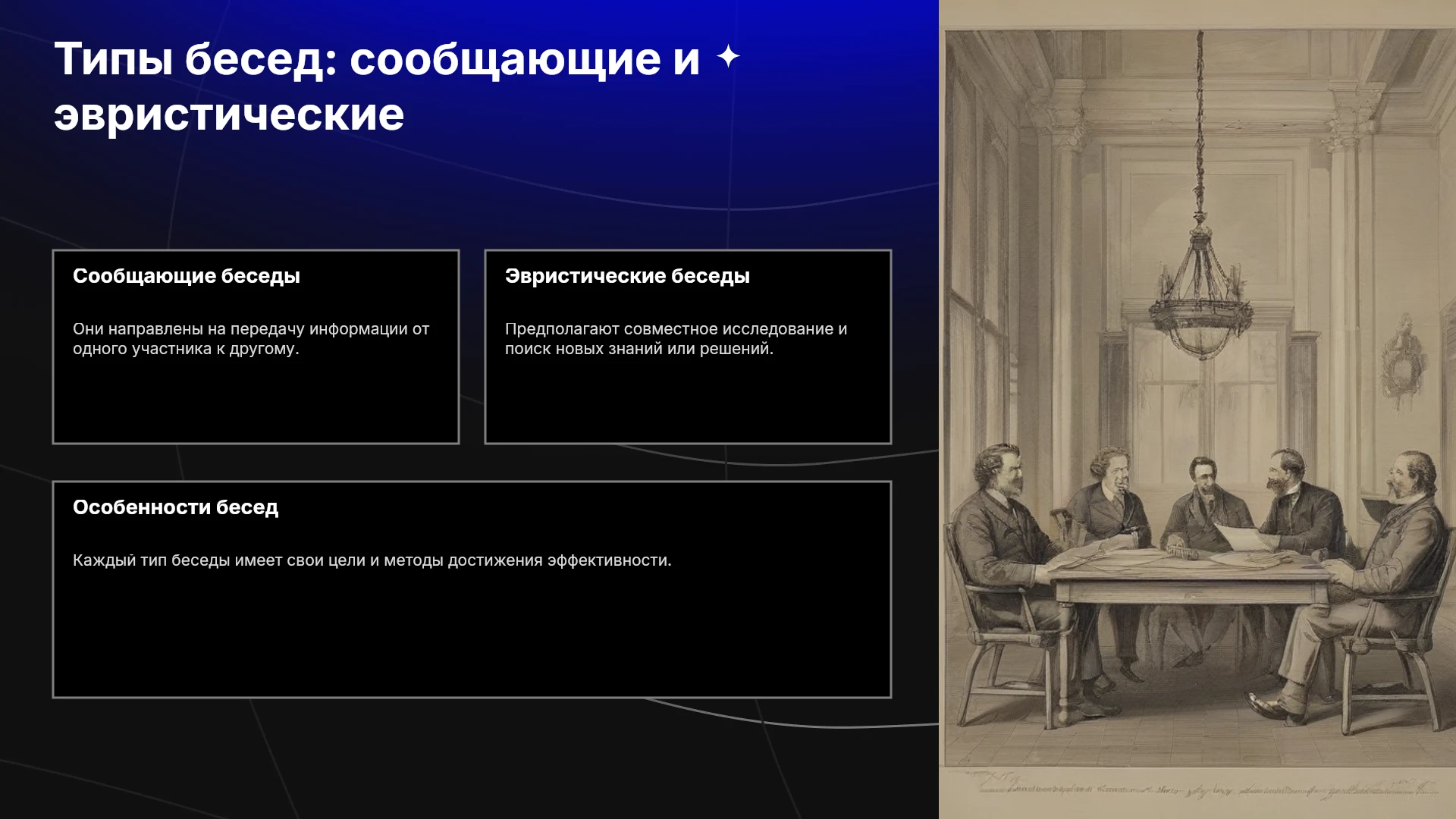Click the 'Сообщающие беседы' card heading
This screenshot has width=1456, height=819.
[187, 276]
